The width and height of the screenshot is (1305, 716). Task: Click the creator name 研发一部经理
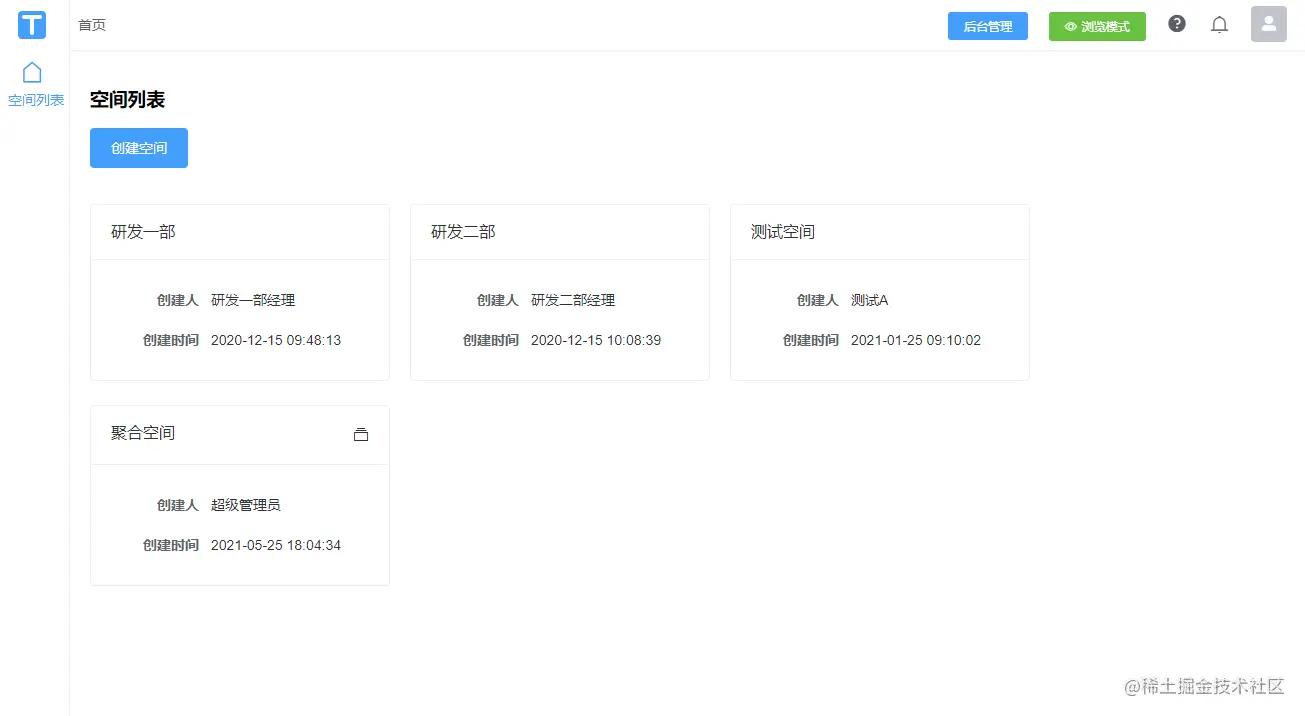click(x=253, y=300)
